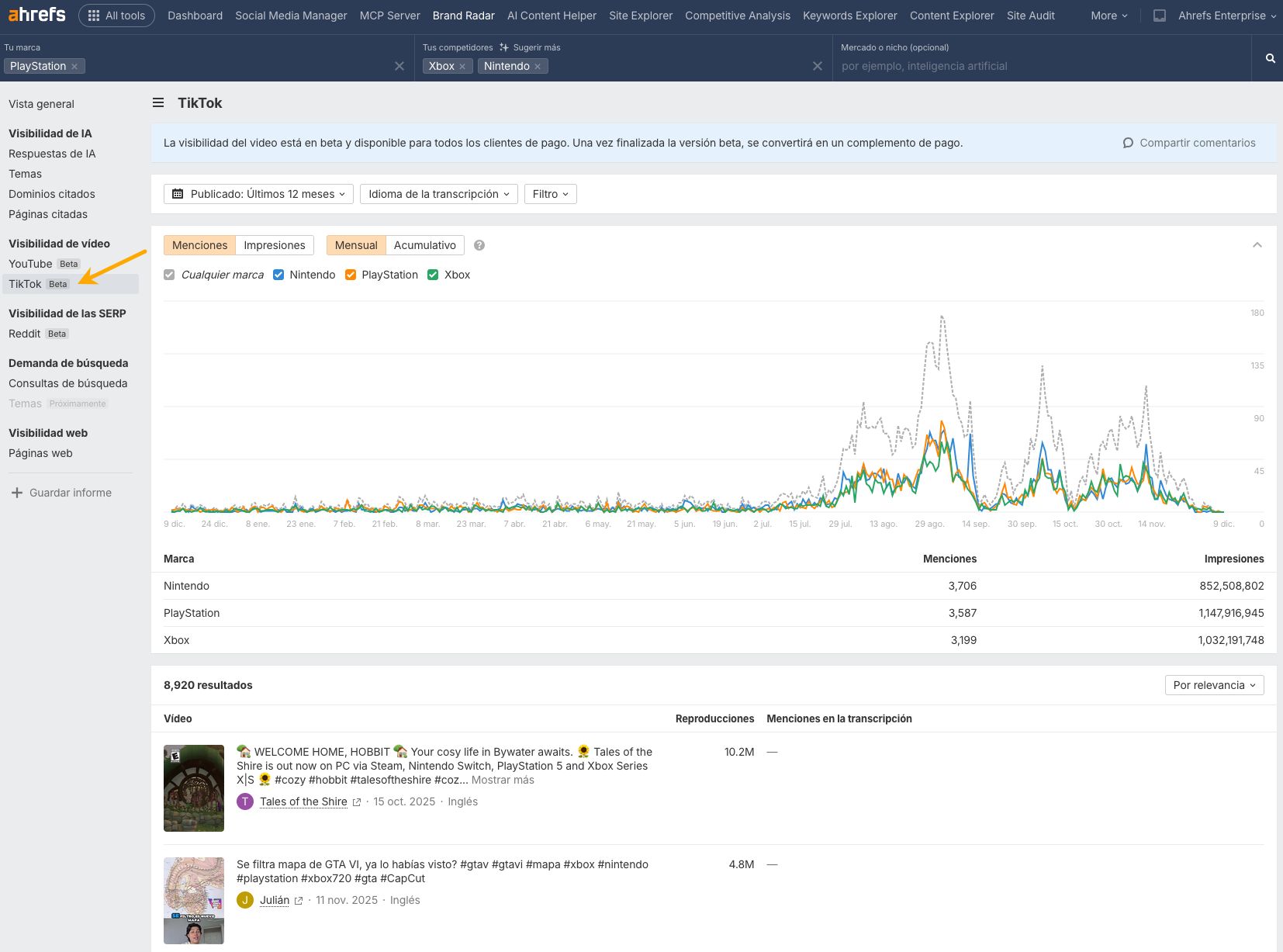Click Compartir comentarios link
The width and height of the screenshot is (1283, 952).
[1188, 143]
